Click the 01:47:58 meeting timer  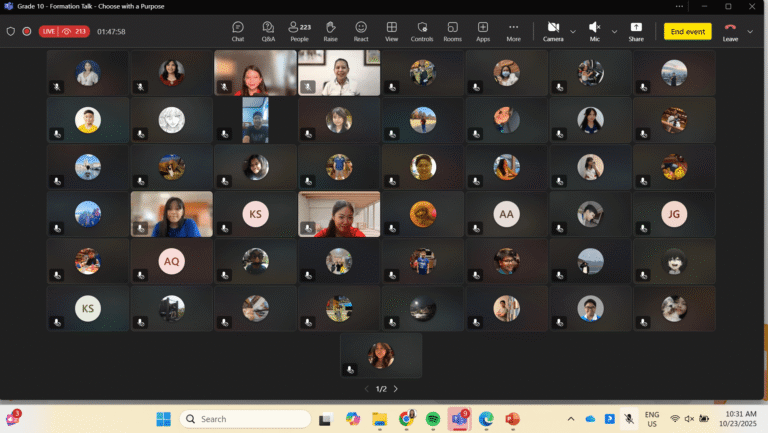(x=111, y=31)
